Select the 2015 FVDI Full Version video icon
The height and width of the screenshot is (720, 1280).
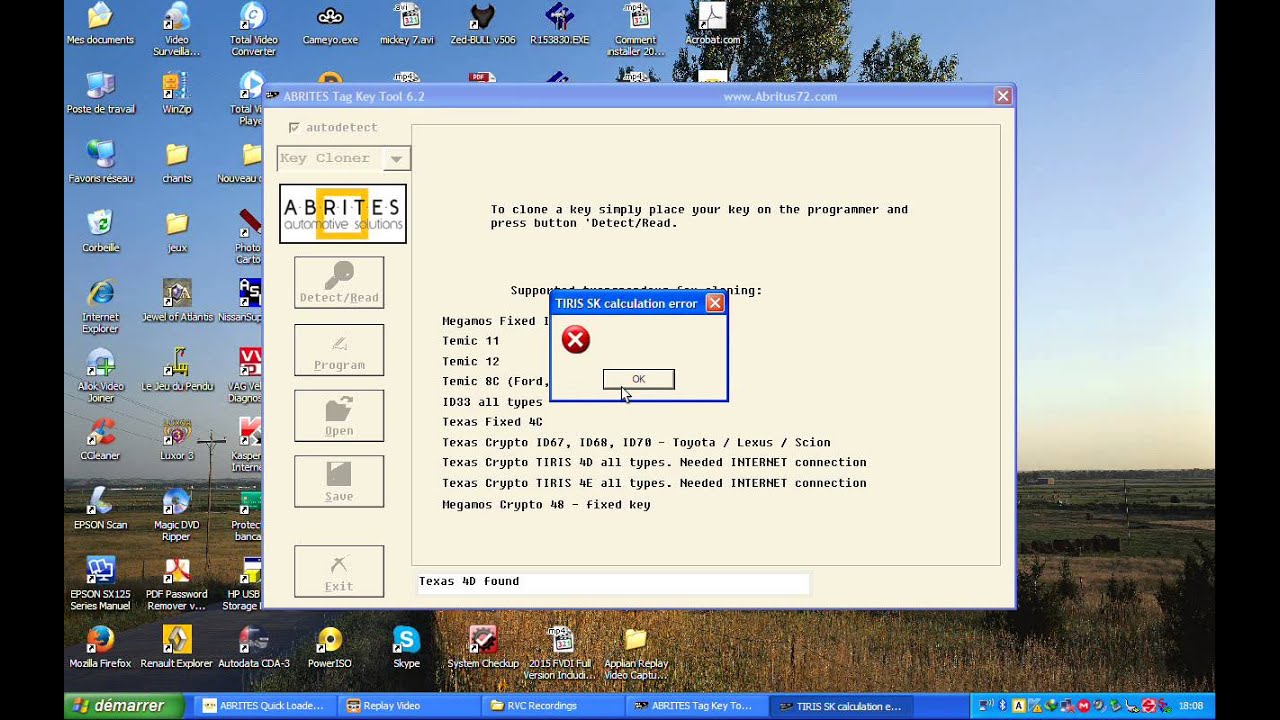click(559, 652)
